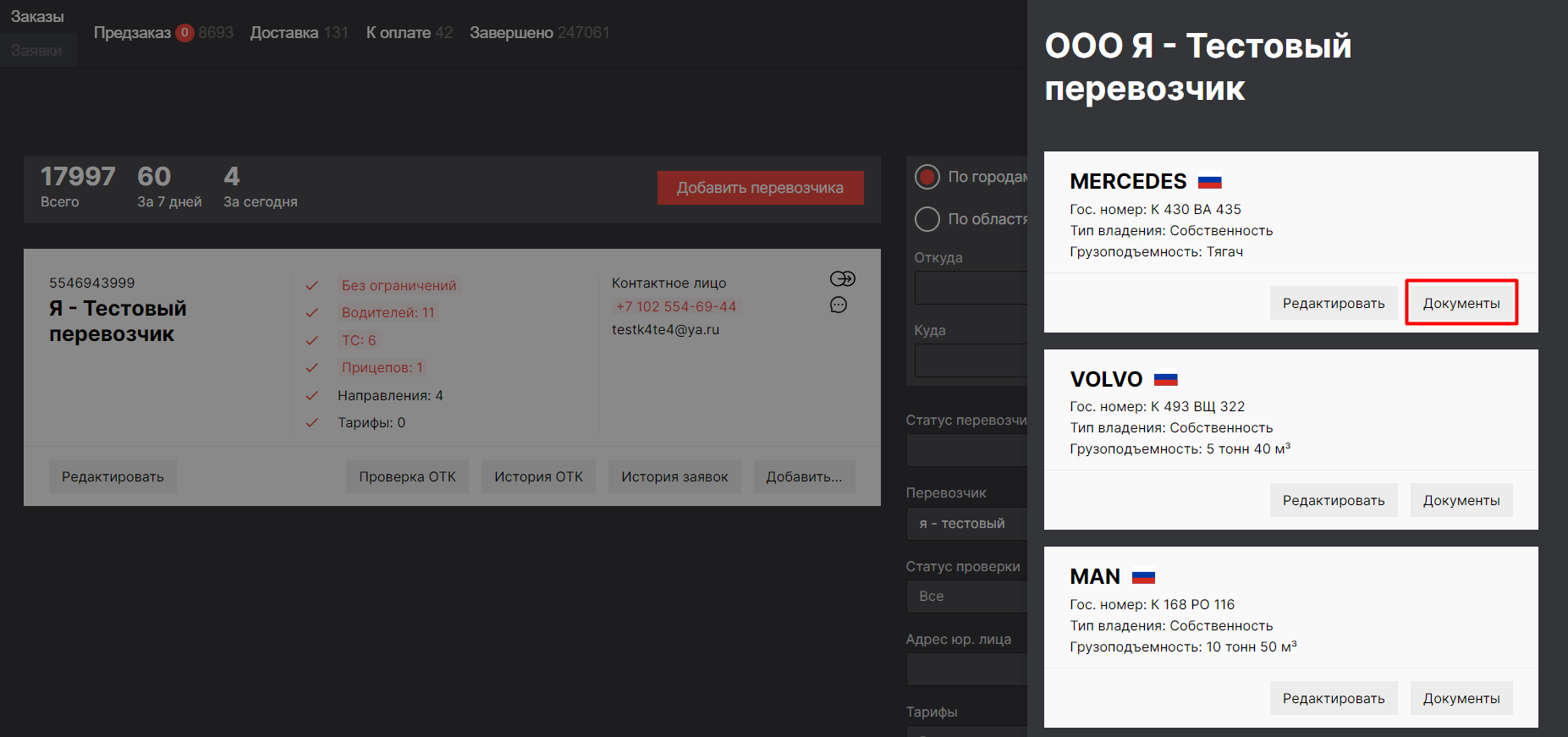Image resolution: width=1568 pixels, height=737 pixels.
Task: Click the VOLVO vehicle title
Action: click(x=1106, y=379)
